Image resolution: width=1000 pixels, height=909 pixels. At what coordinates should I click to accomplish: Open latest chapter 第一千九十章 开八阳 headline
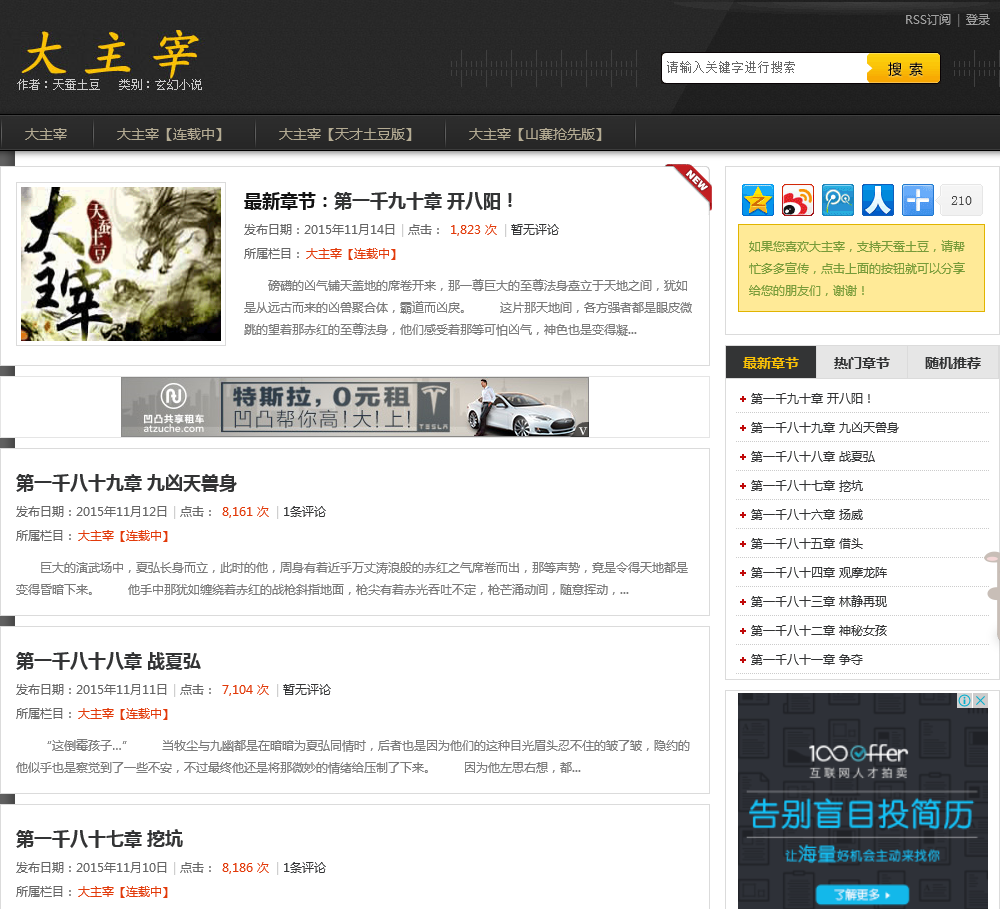click(x=379, y=202)
